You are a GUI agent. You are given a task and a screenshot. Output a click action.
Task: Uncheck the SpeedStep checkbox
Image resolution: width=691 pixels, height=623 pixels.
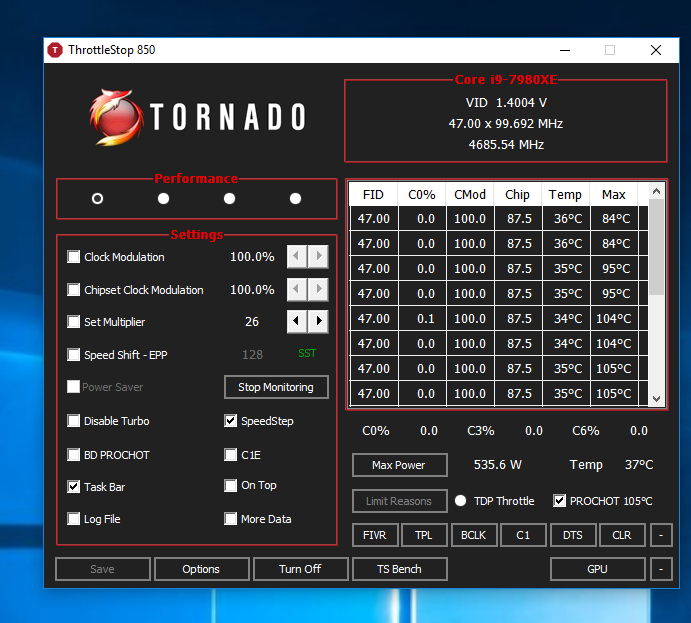point(230,421)
